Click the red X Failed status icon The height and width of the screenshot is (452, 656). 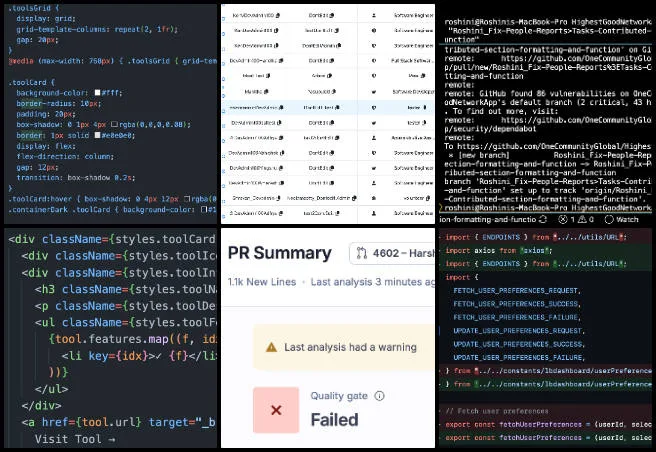click(276, 410)
